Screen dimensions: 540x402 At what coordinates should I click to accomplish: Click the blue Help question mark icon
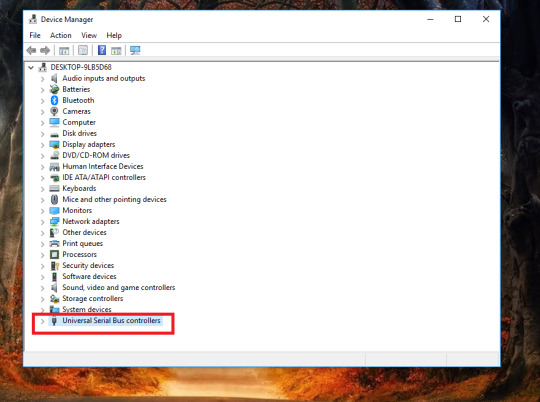click(x=102, y=50)
